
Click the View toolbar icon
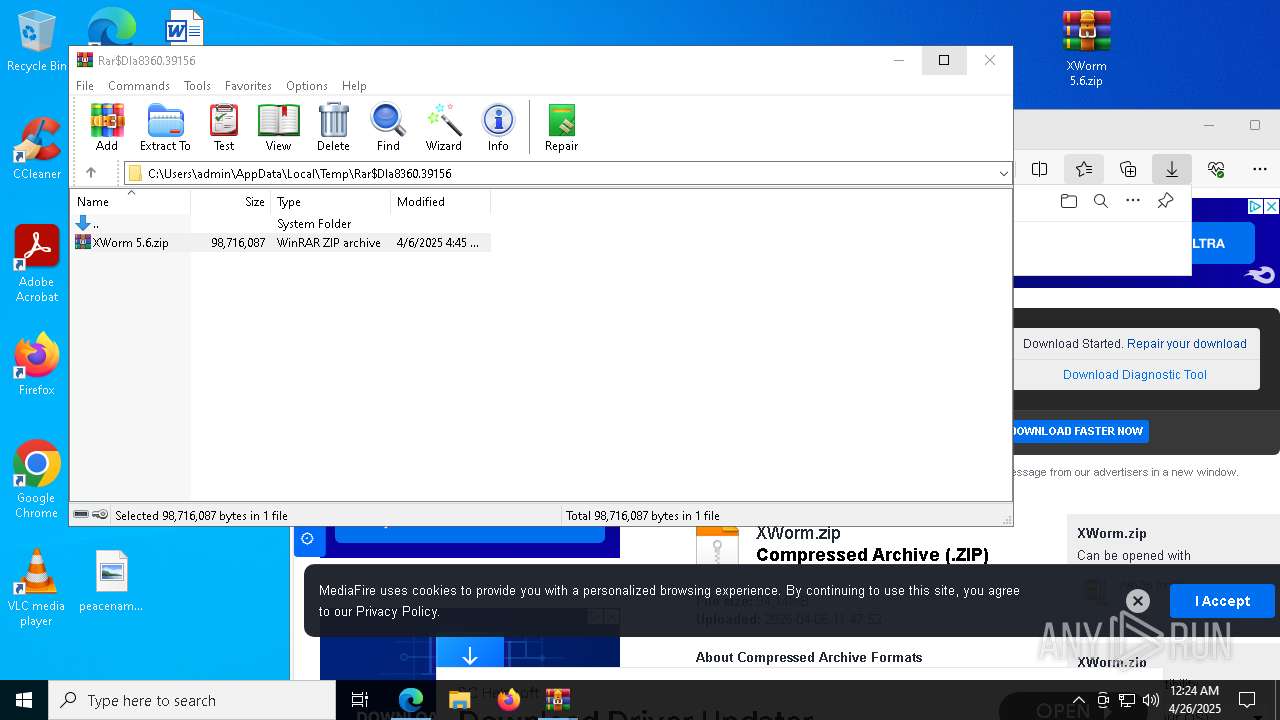[x=278, y=127]
